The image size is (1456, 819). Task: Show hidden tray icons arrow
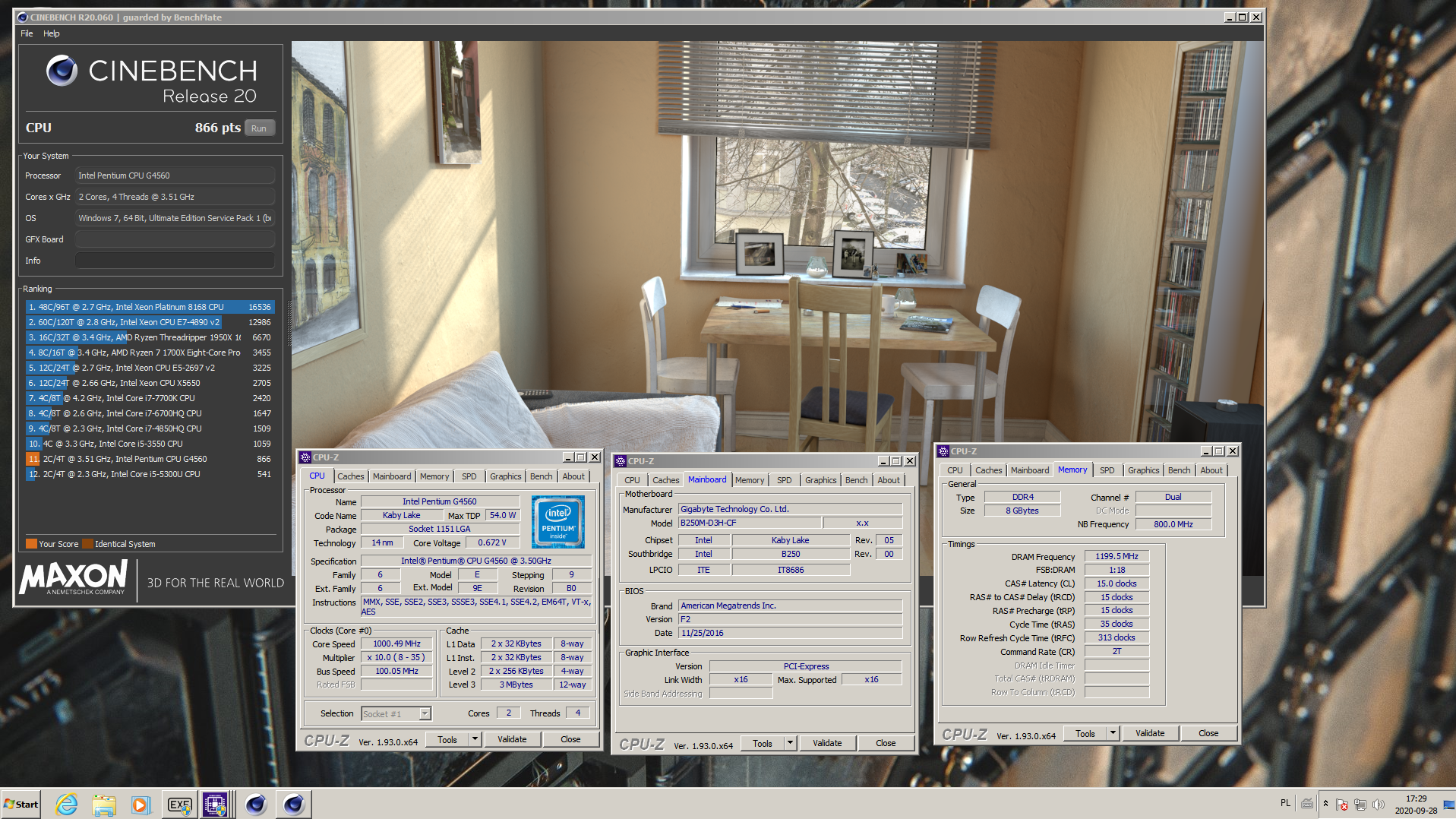(1325, 804)
